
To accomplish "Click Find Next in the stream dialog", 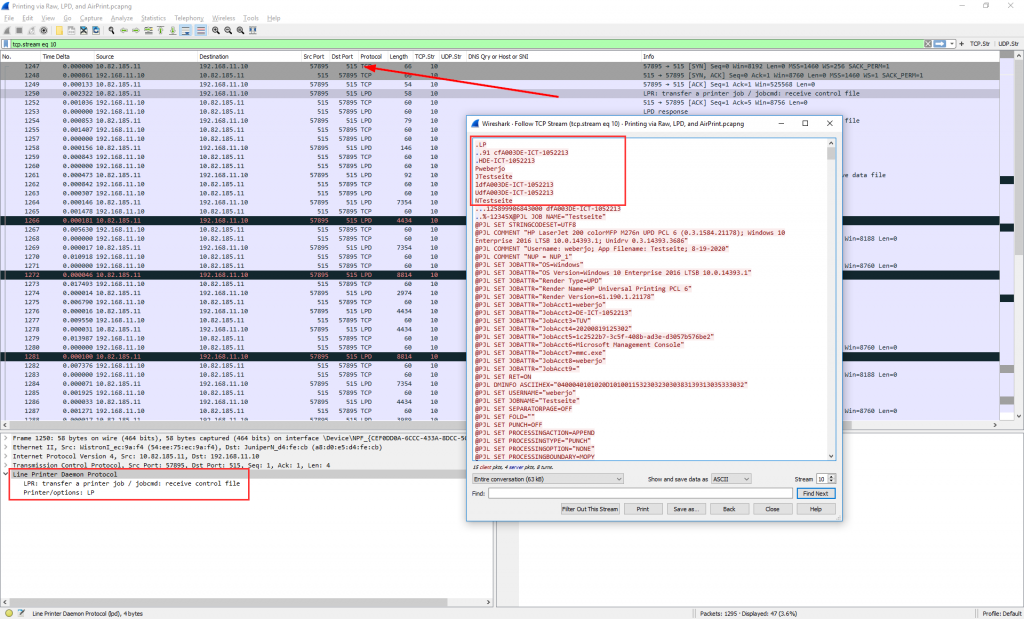I will tap(816, 494).
